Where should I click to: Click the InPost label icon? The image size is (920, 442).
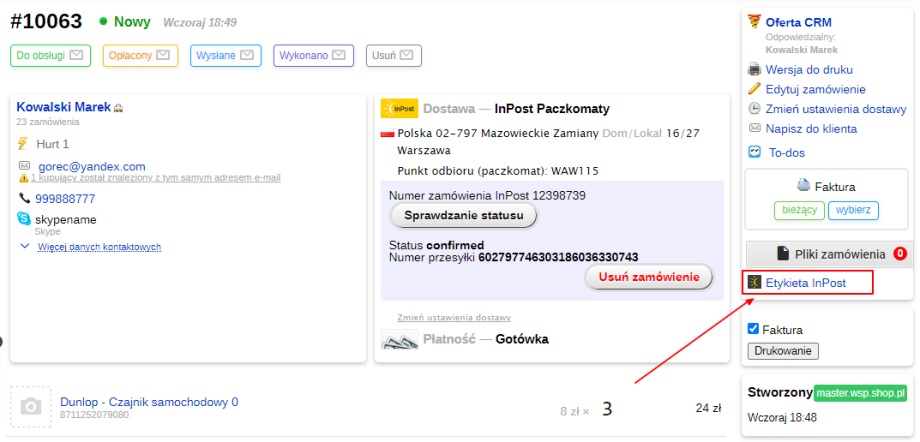[x=755, y=283]
